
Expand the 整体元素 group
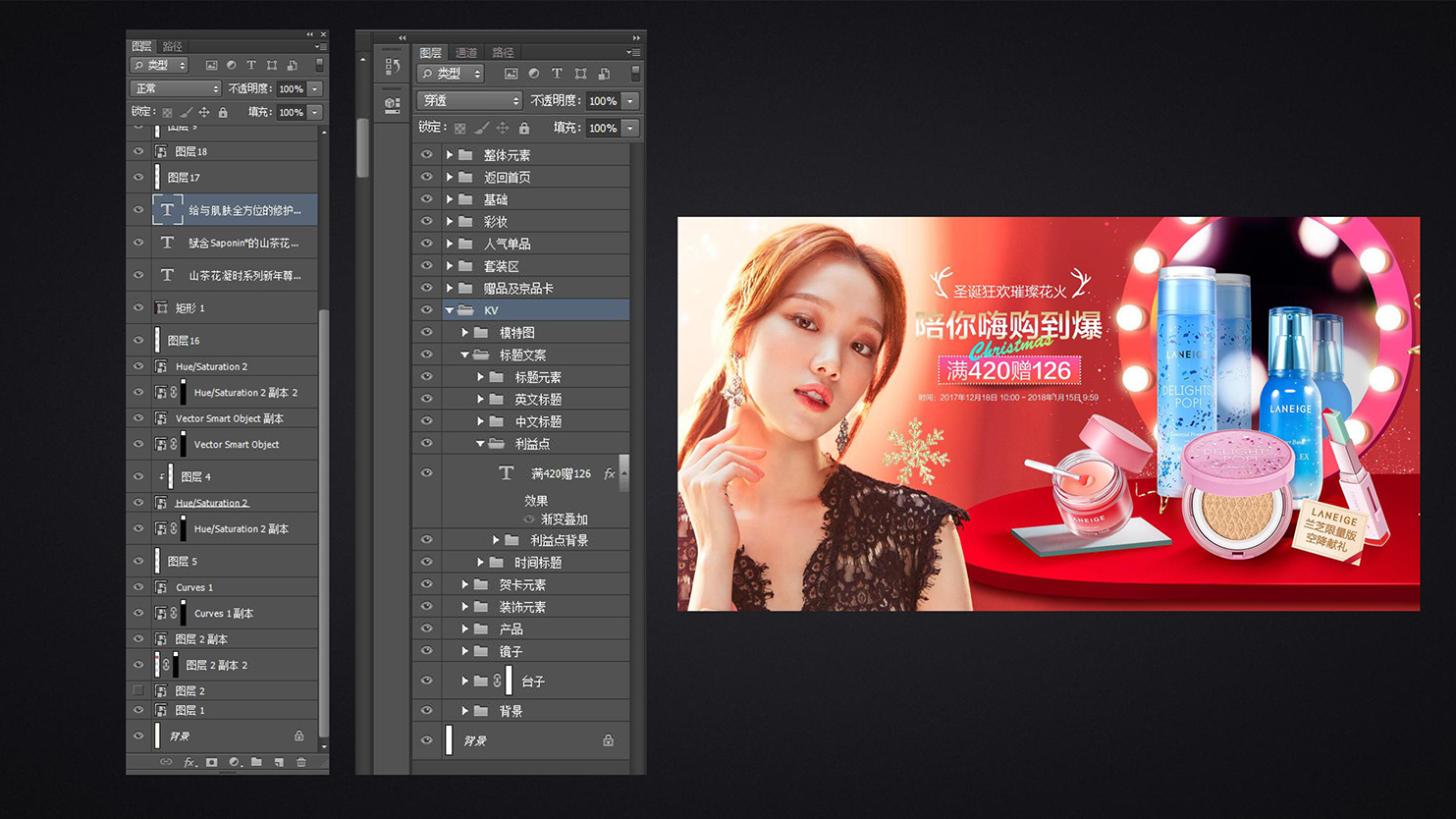point(450,155)
